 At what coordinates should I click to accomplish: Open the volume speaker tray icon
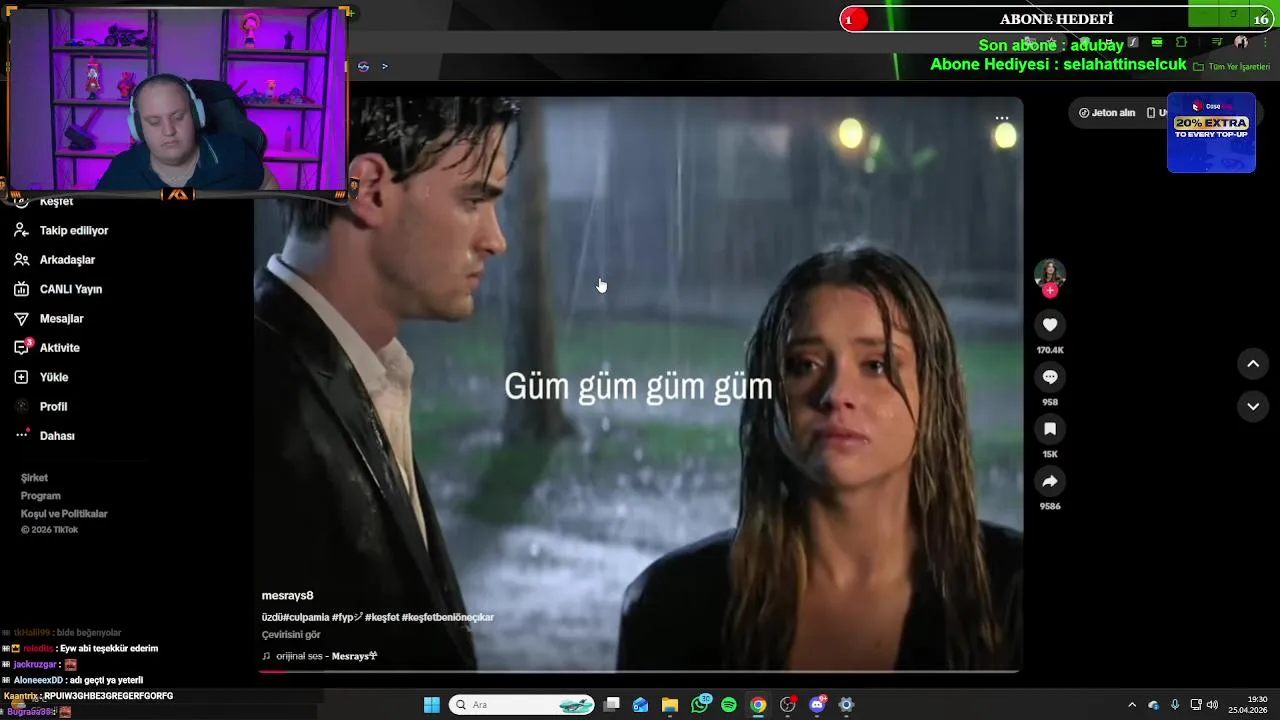1212,705
